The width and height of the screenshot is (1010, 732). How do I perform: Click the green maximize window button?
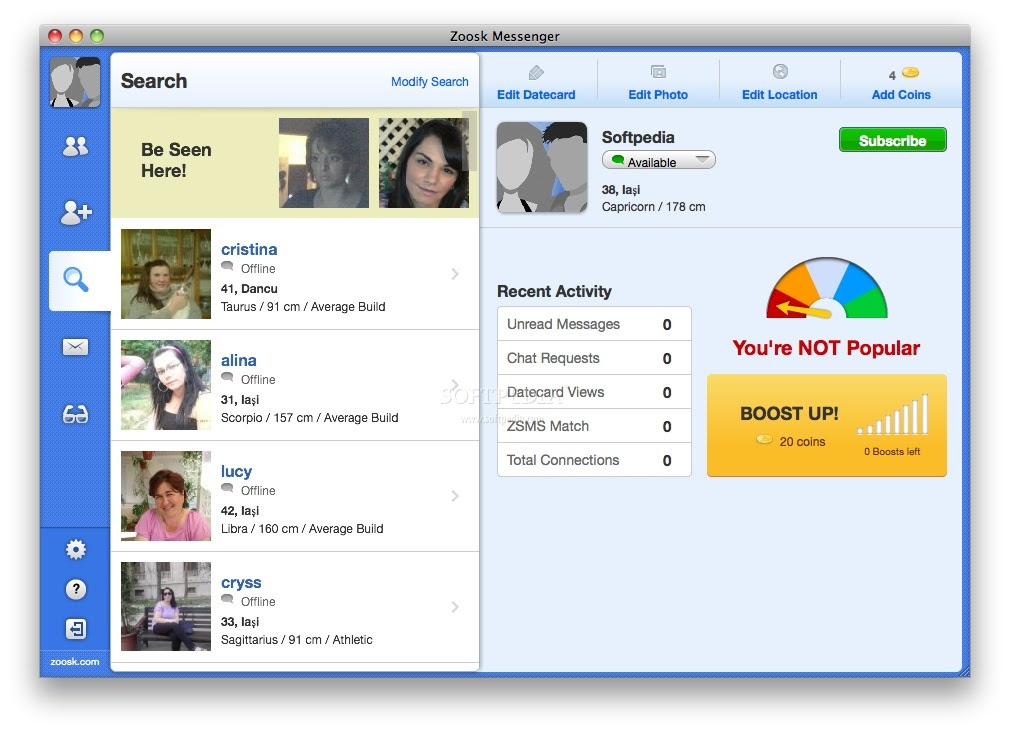tap(97, 36)
